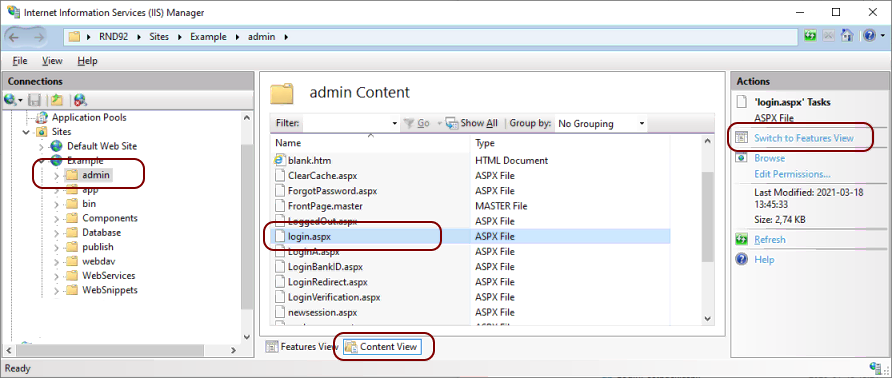Image resolution: width=892 pixels, height=378 pixels.
Task: Expand the bin folder node
Action: pos(56,204)
